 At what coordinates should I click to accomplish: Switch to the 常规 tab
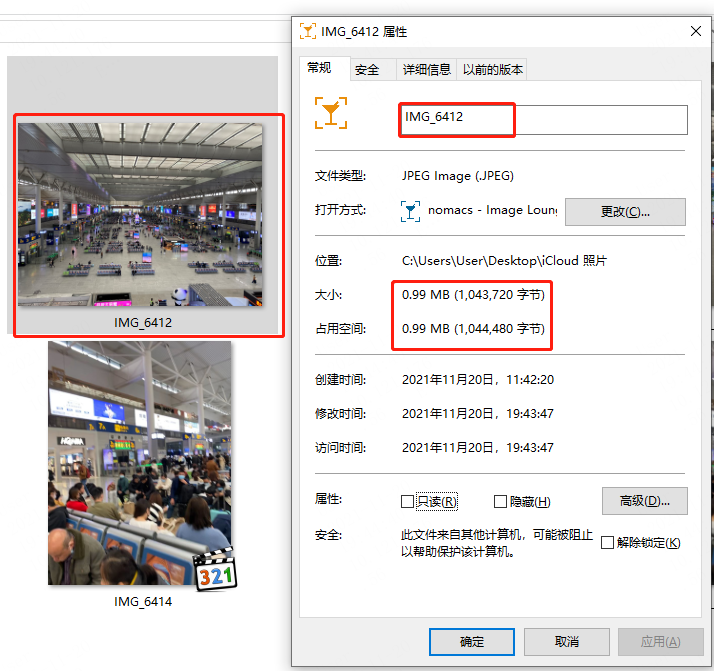pyautogui.click(x=324, y=68)
